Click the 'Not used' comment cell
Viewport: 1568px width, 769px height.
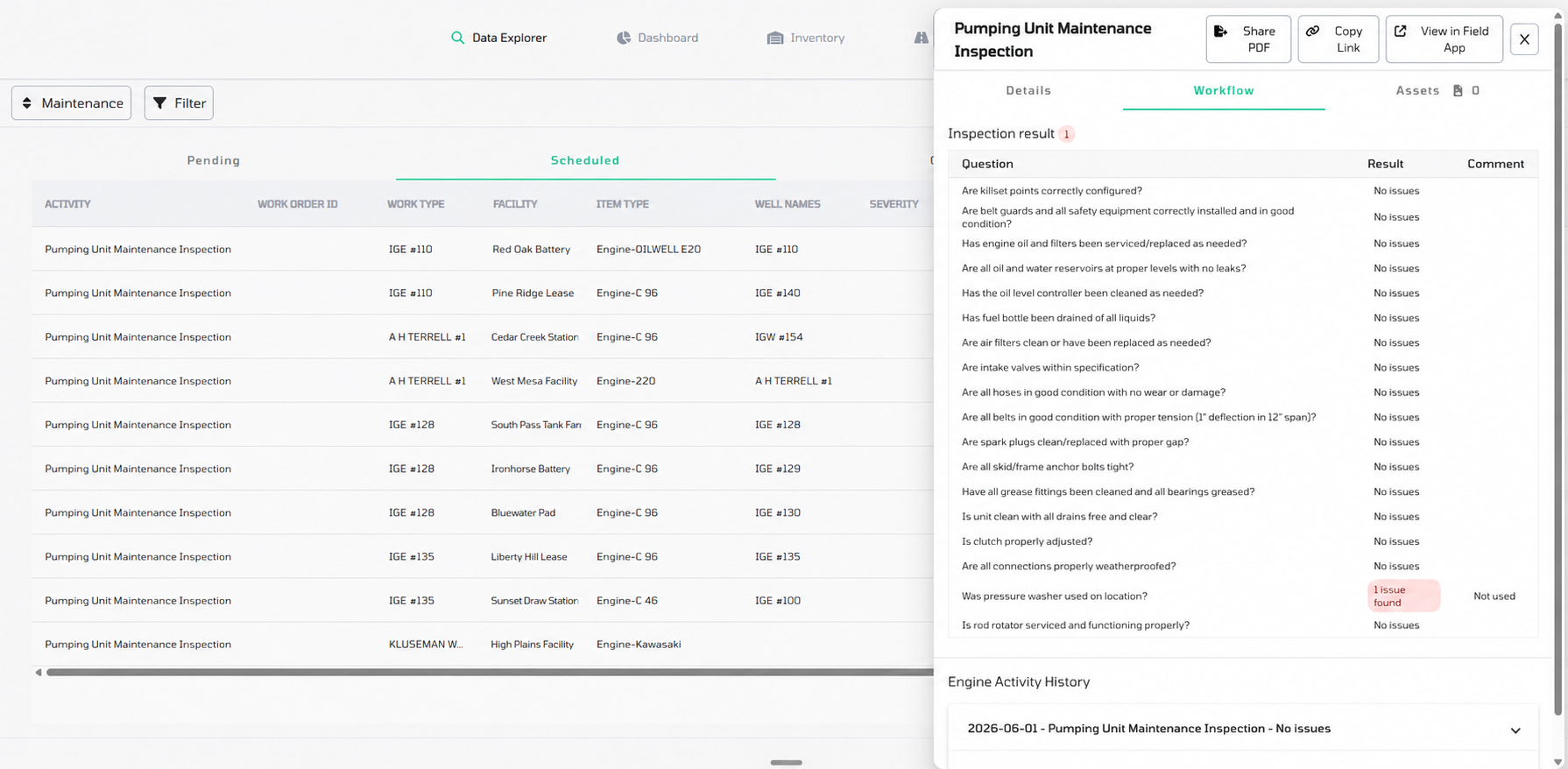click(x=1494, y=596)
